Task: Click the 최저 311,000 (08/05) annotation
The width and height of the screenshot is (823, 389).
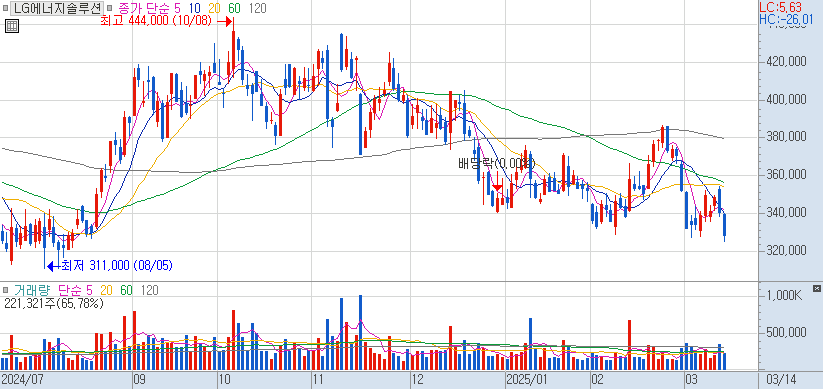Action: click(117, 266)
